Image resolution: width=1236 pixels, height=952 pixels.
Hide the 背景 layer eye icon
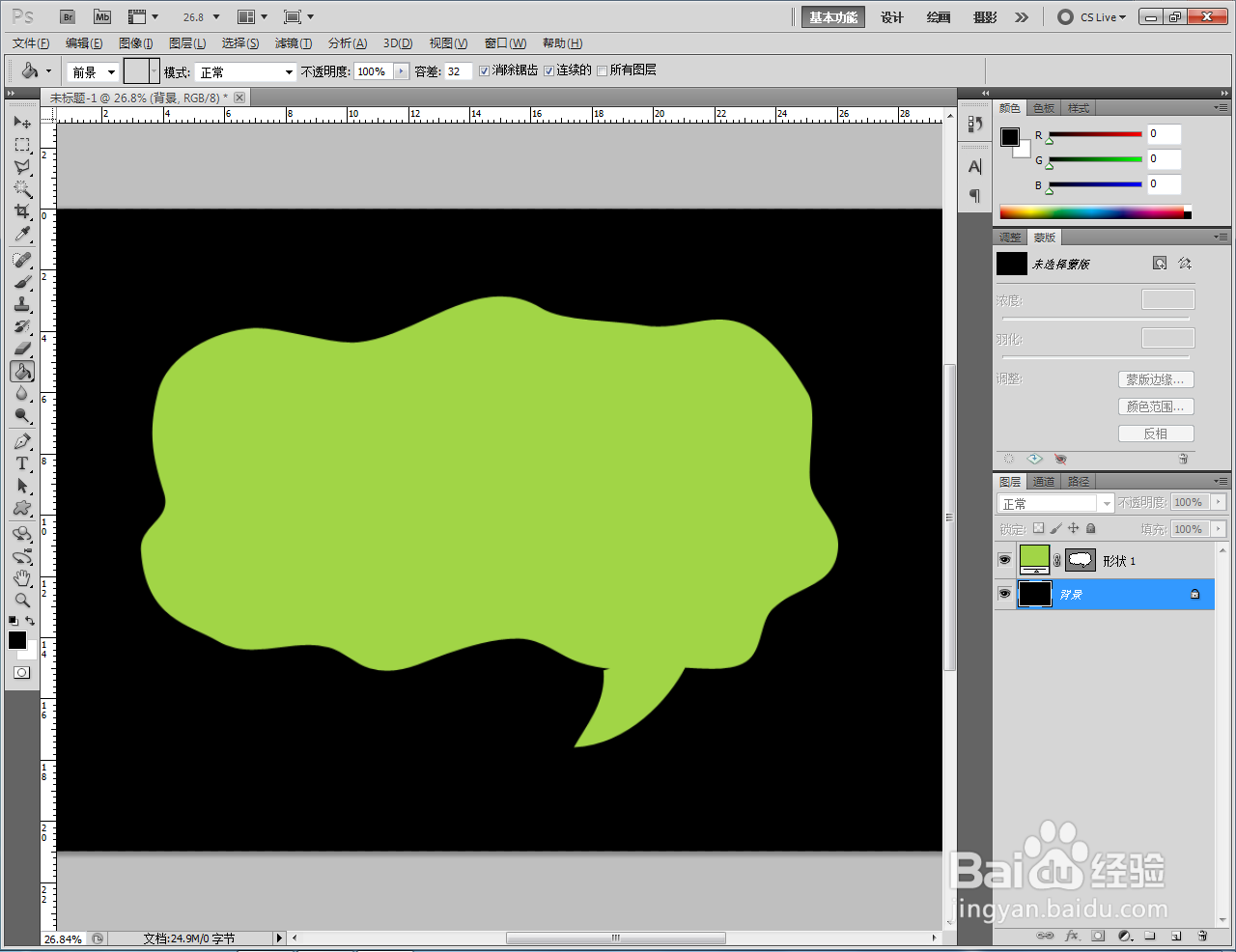[x=1004, y=594]
